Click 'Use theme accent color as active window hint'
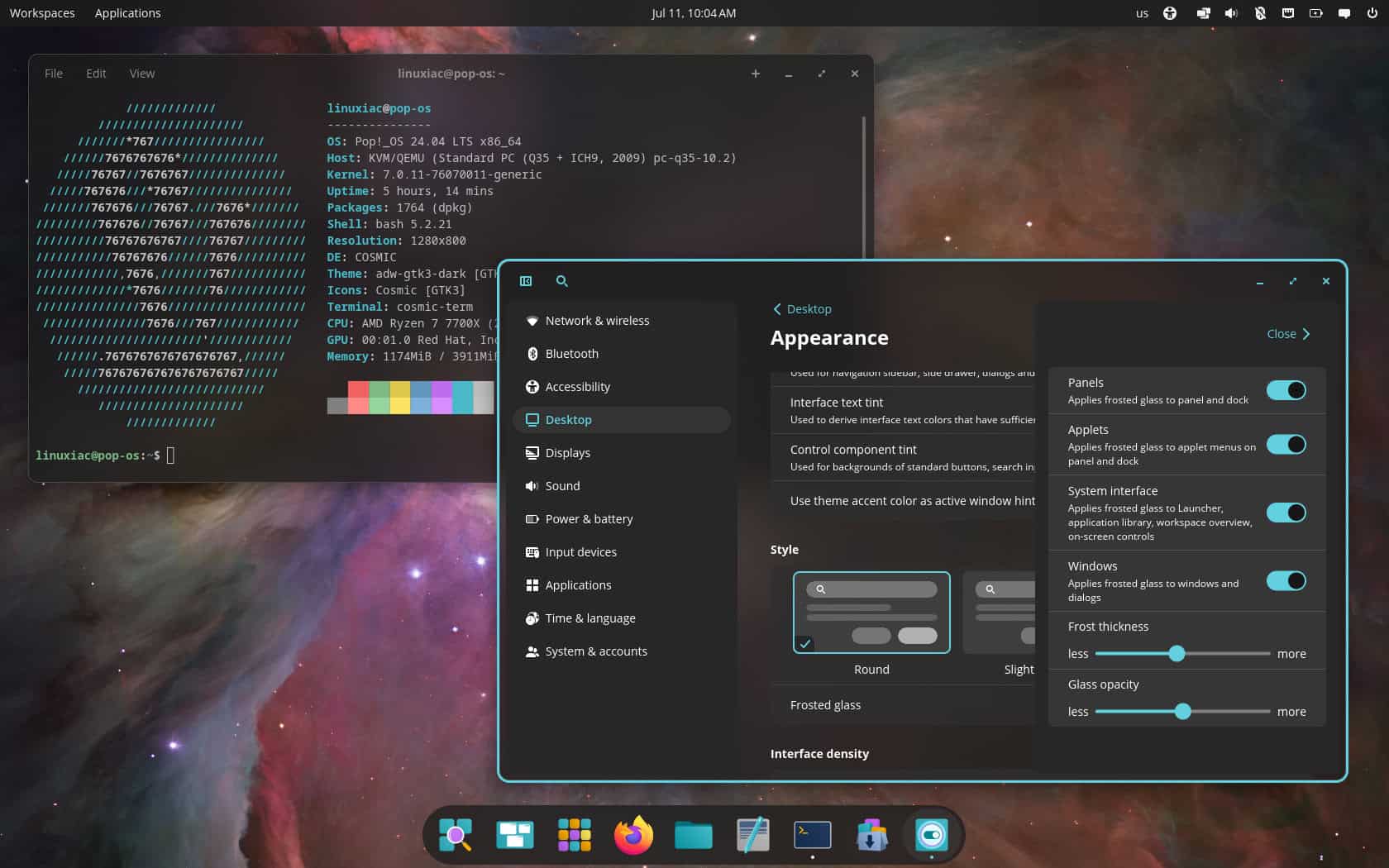This screenshot has width=1389, height=868. 903,501
